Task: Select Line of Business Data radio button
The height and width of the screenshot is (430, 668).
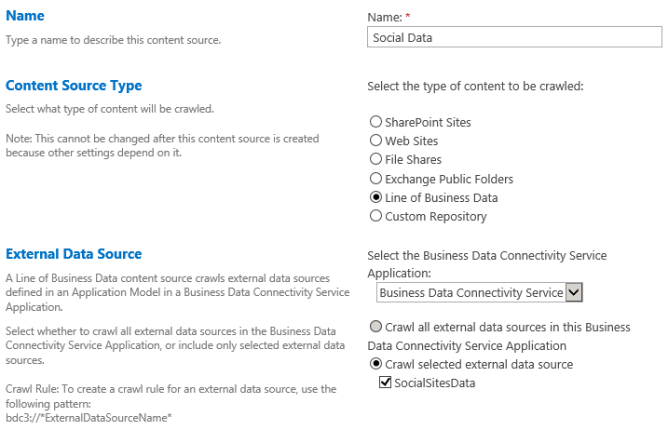Action: click(376, 197)
